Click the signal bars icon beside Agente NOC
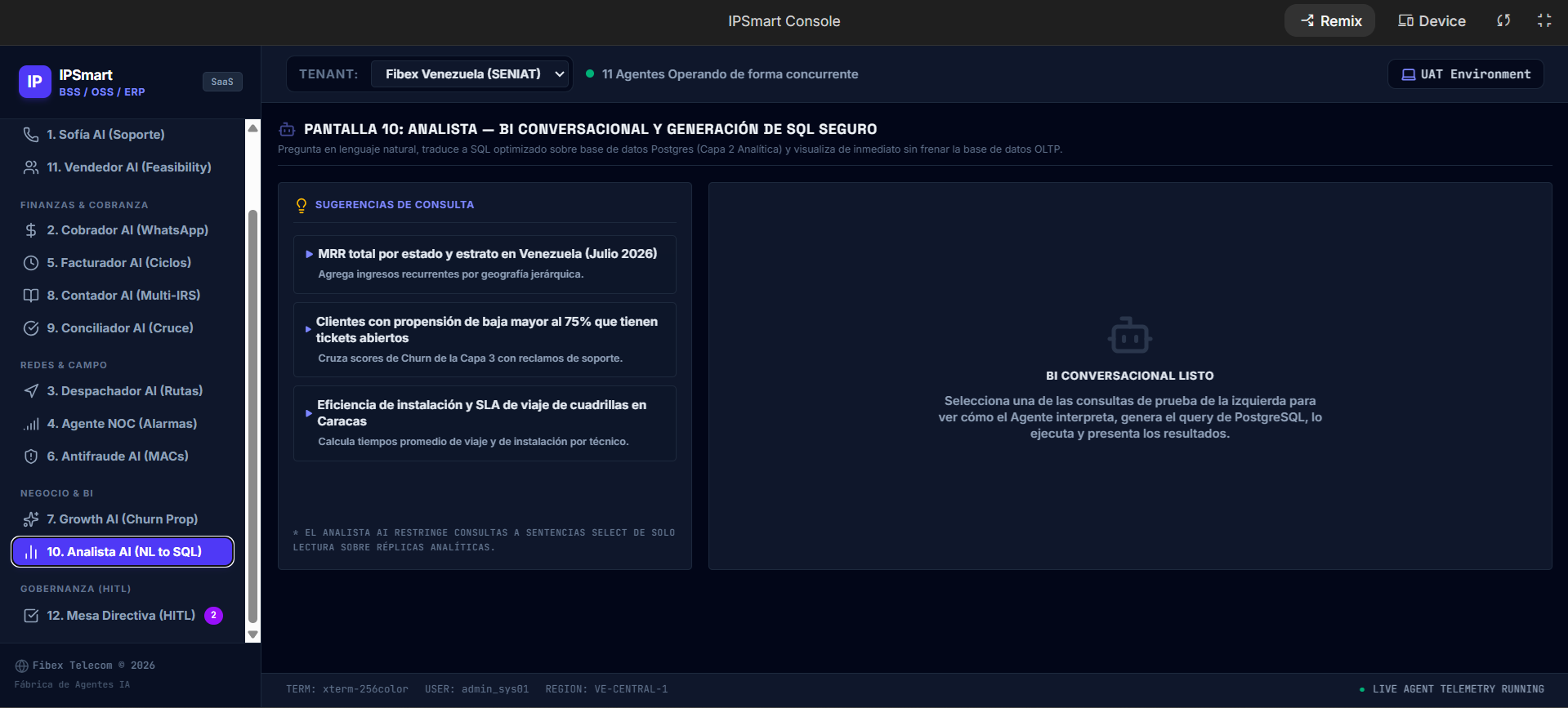 pyautogui.click(x=31, y=424)
